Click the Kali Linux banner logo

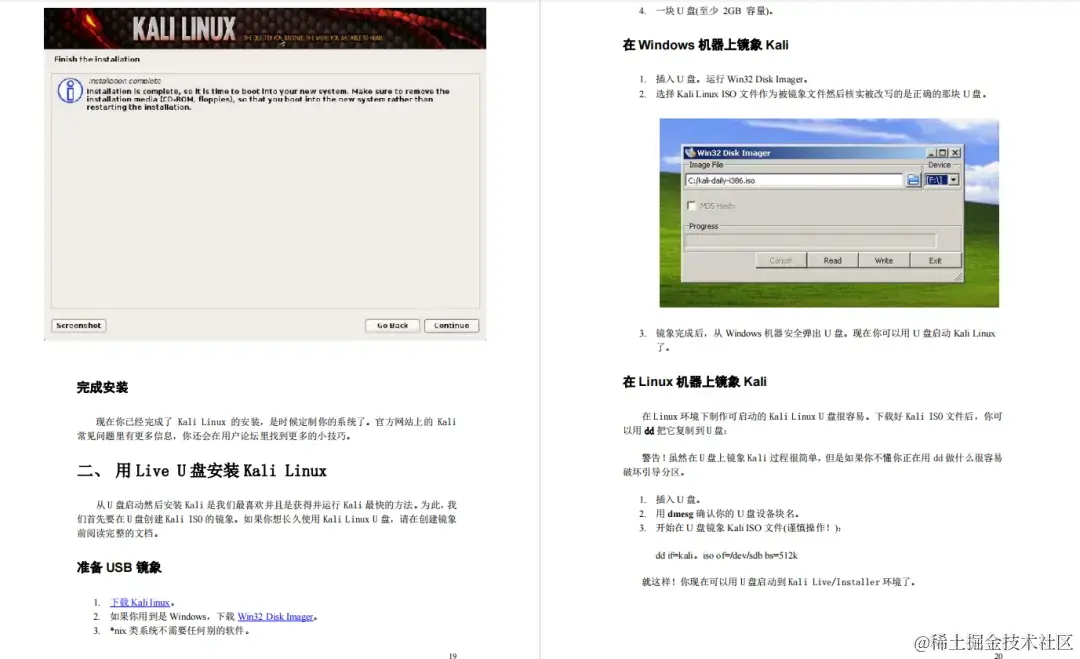pos(184,29)
